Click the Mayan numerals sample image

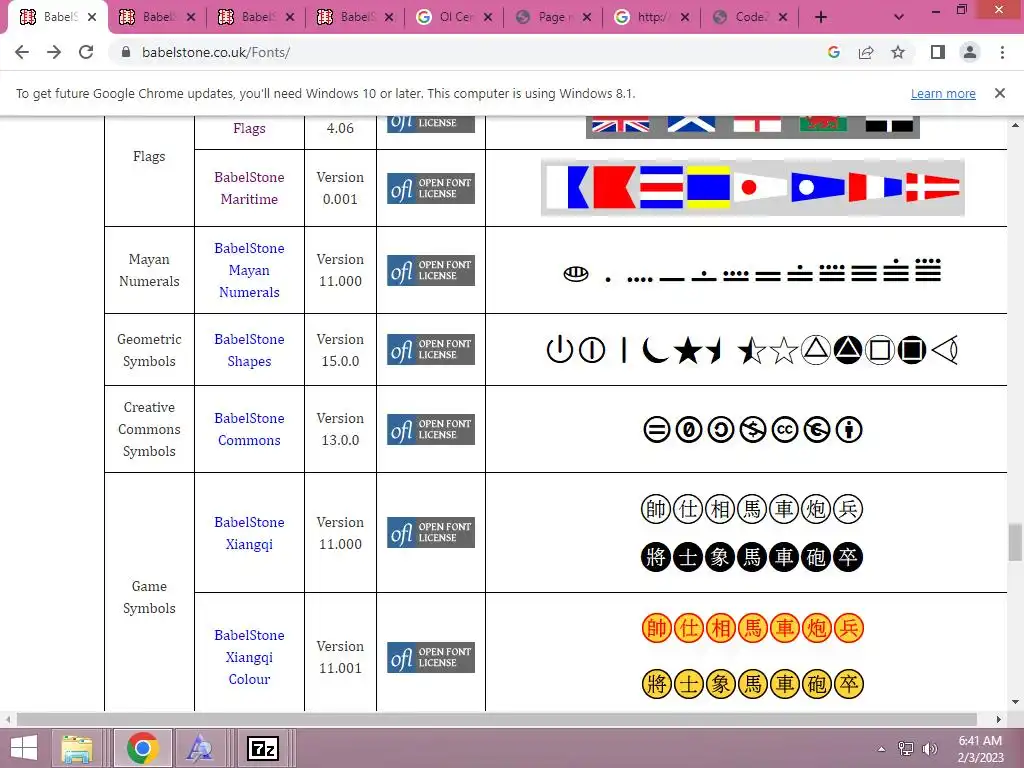click(x=752, y=271)
